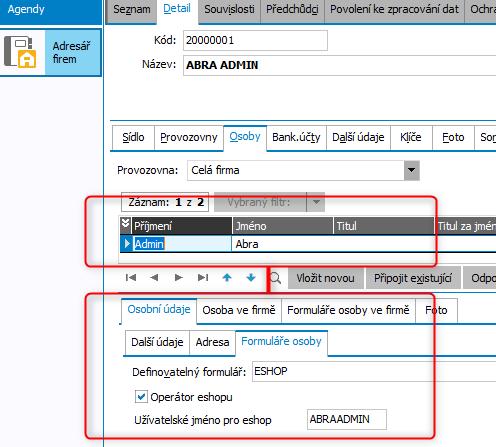
Task: Sort by the Příjmení column header
Action: [x=182, y=226]
